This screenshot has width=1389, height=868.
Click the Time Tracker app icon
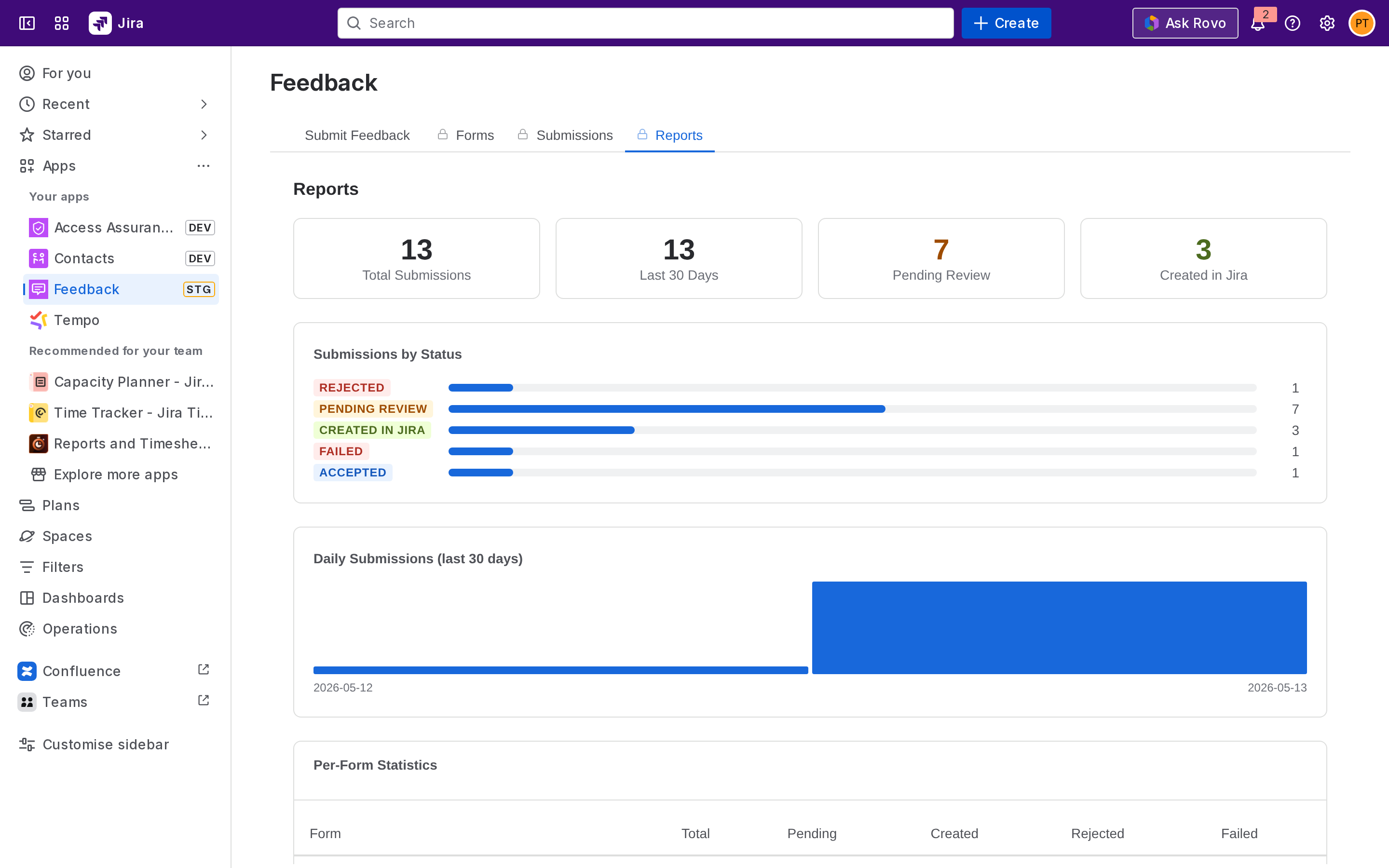(39, 413)
